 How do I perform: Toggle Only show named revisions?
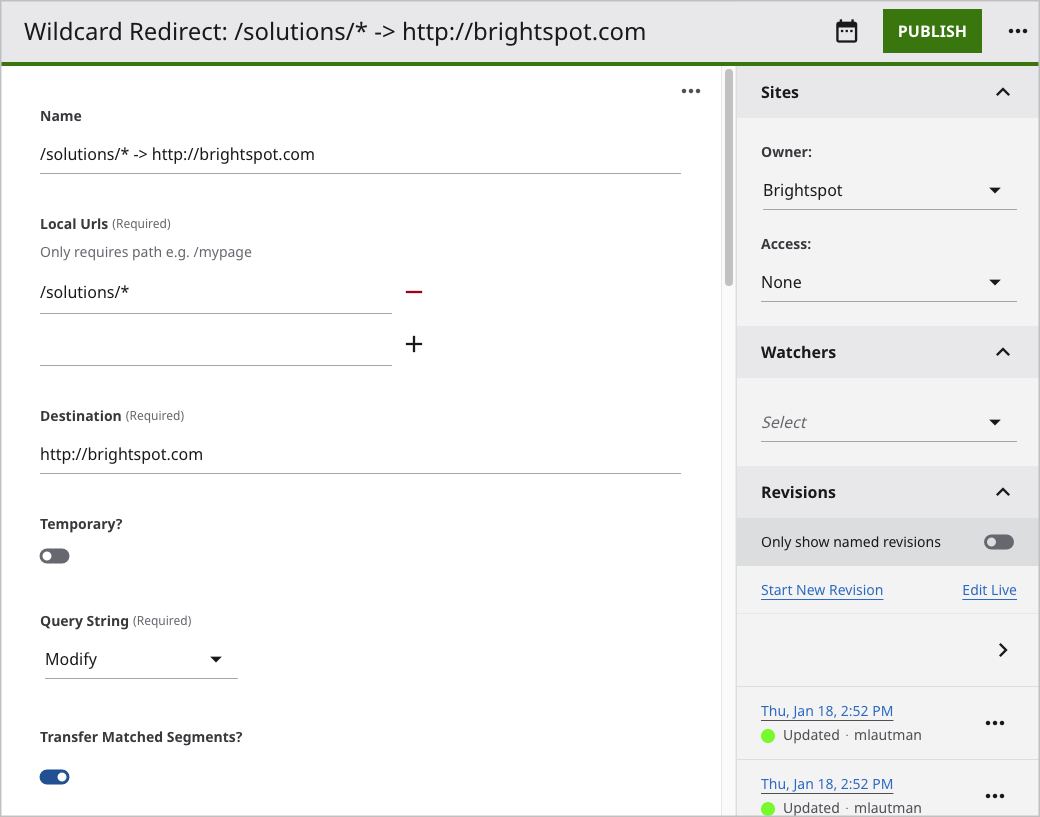tap(999, 542)
